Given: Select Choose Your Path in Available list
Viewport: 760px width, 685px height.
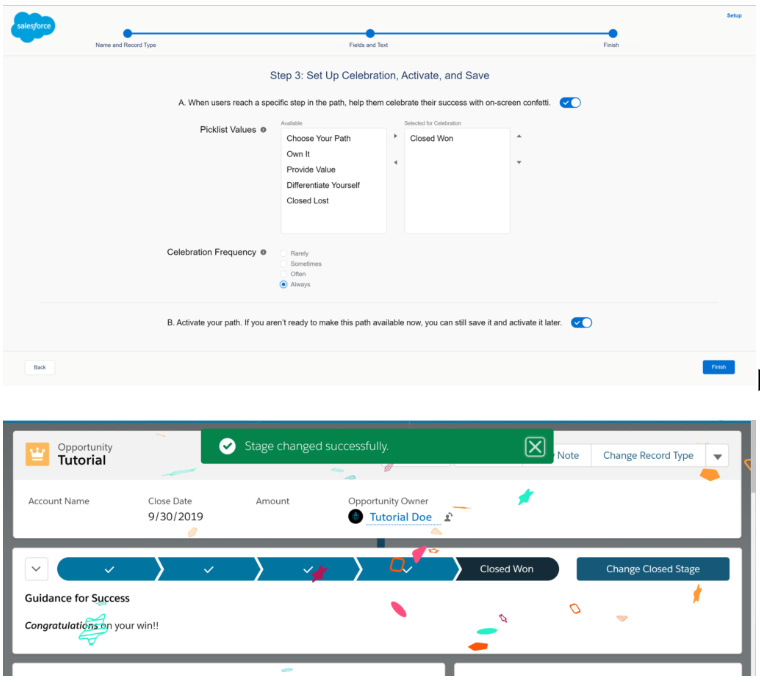Looking at the screenshot, I should (318, 138).
